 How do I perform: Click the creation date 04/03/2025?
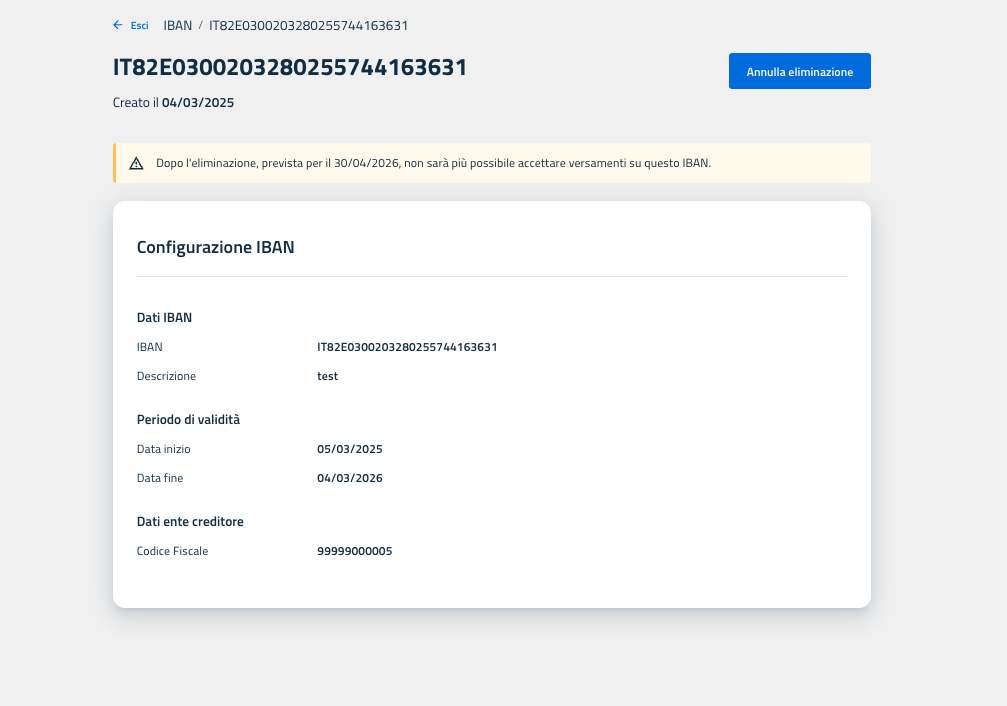click(198, 102)
